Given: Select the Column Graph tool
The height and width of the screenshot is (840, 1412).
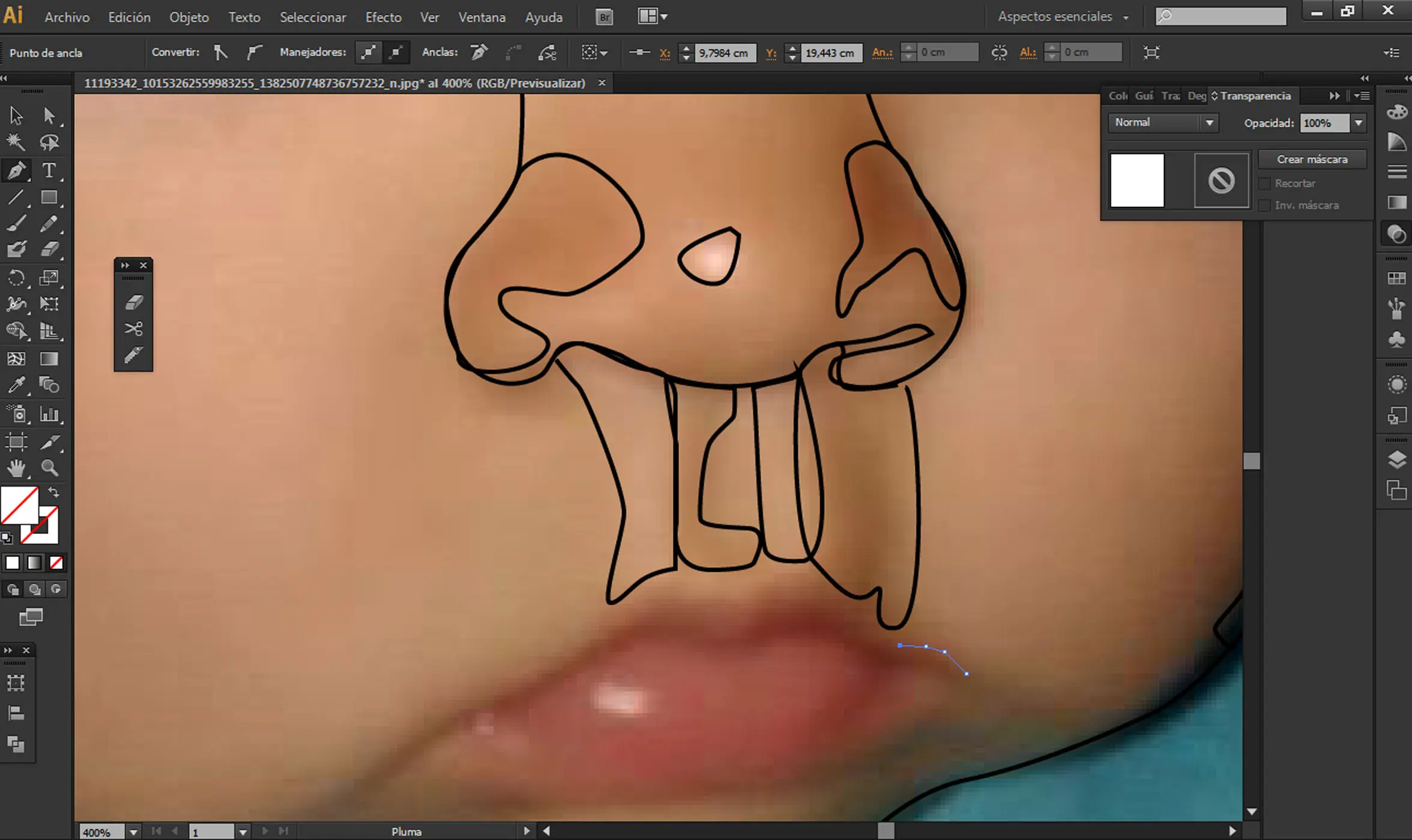Looking at the screenshot, I should 49,414.
